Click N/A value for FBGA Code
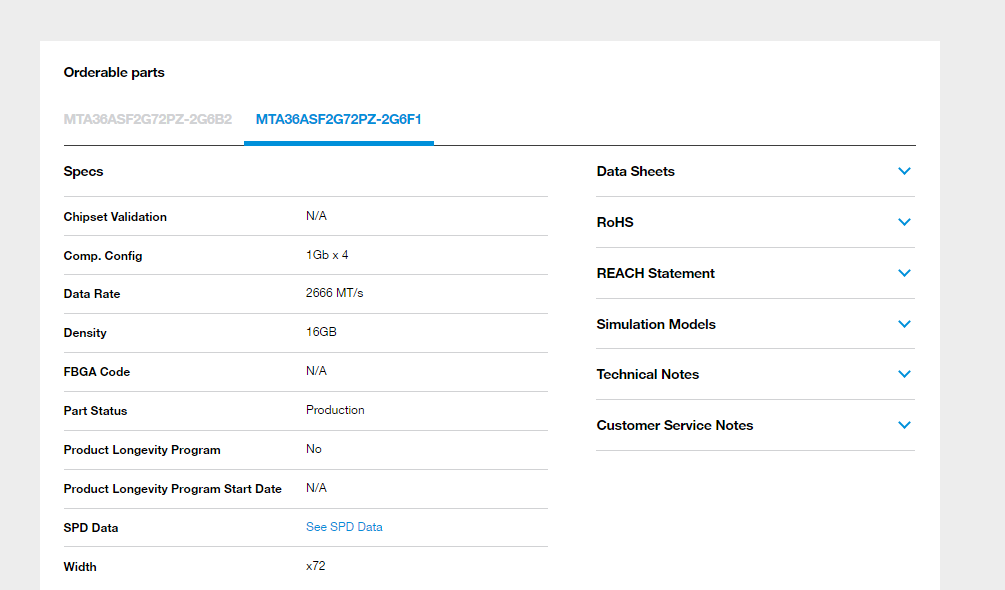This screenshot has height=590, width=1005. point(316,371)
